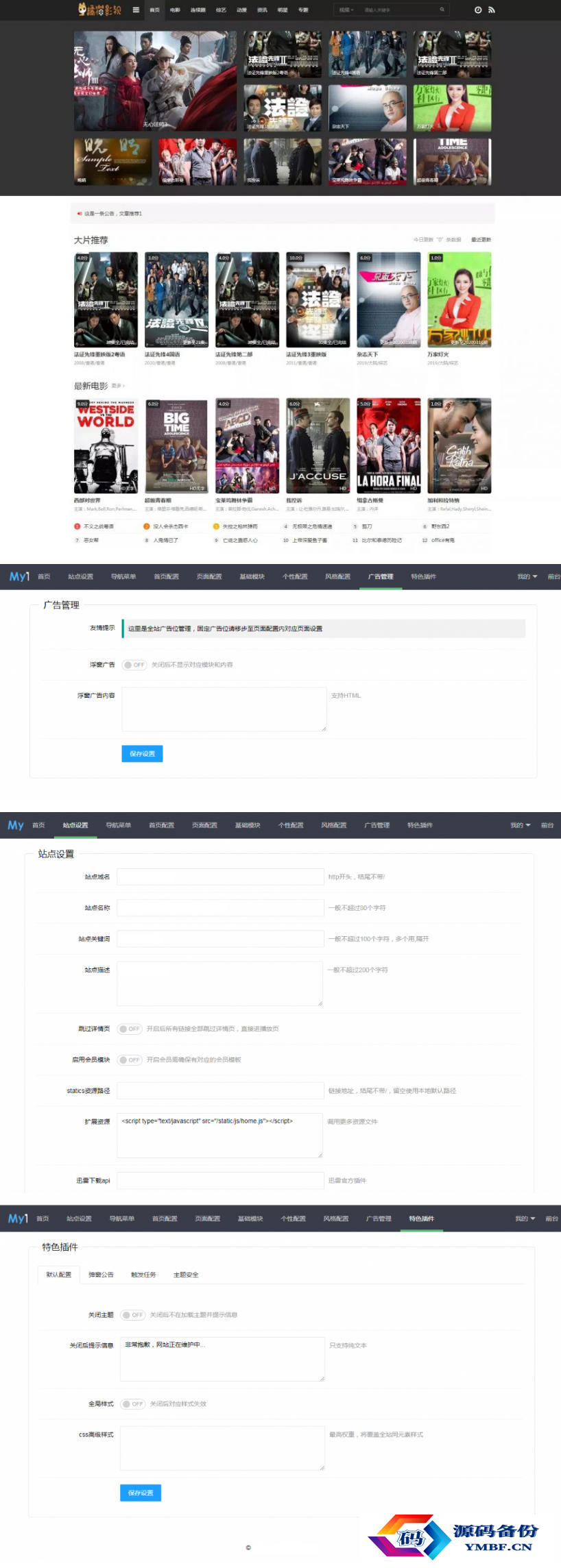Image resolution: width=561 pixels, height=1568 pixels.
Task: Select 首页配置 in the 广告管理 panel menu
Action: coord(166,576)
